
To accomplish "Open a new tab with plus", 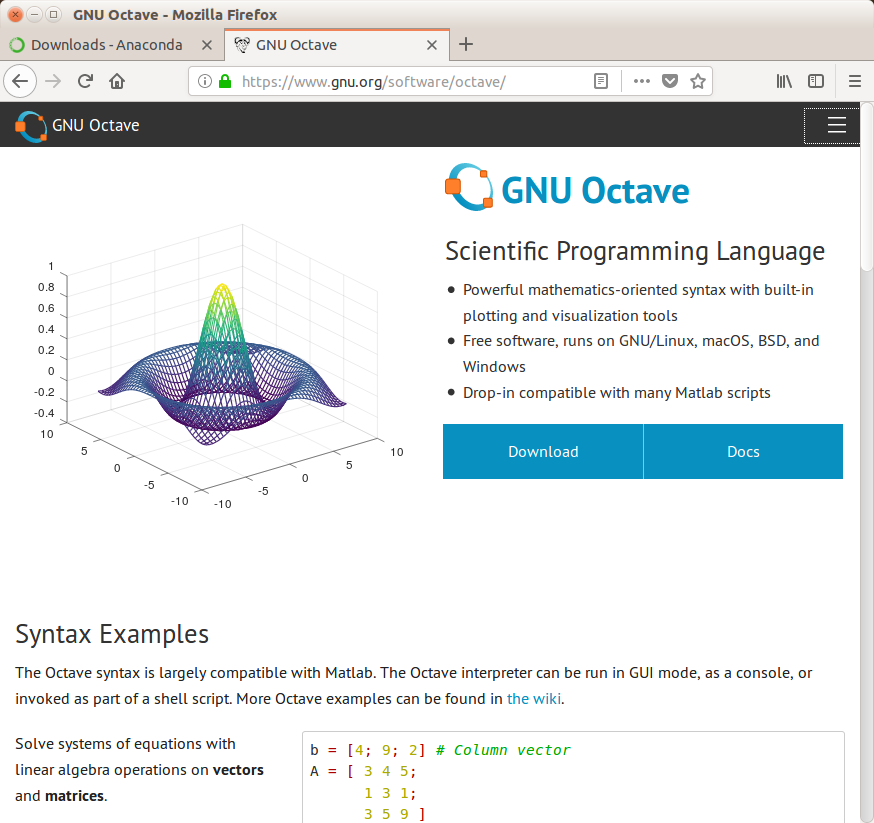I will [x=466, y=45].
